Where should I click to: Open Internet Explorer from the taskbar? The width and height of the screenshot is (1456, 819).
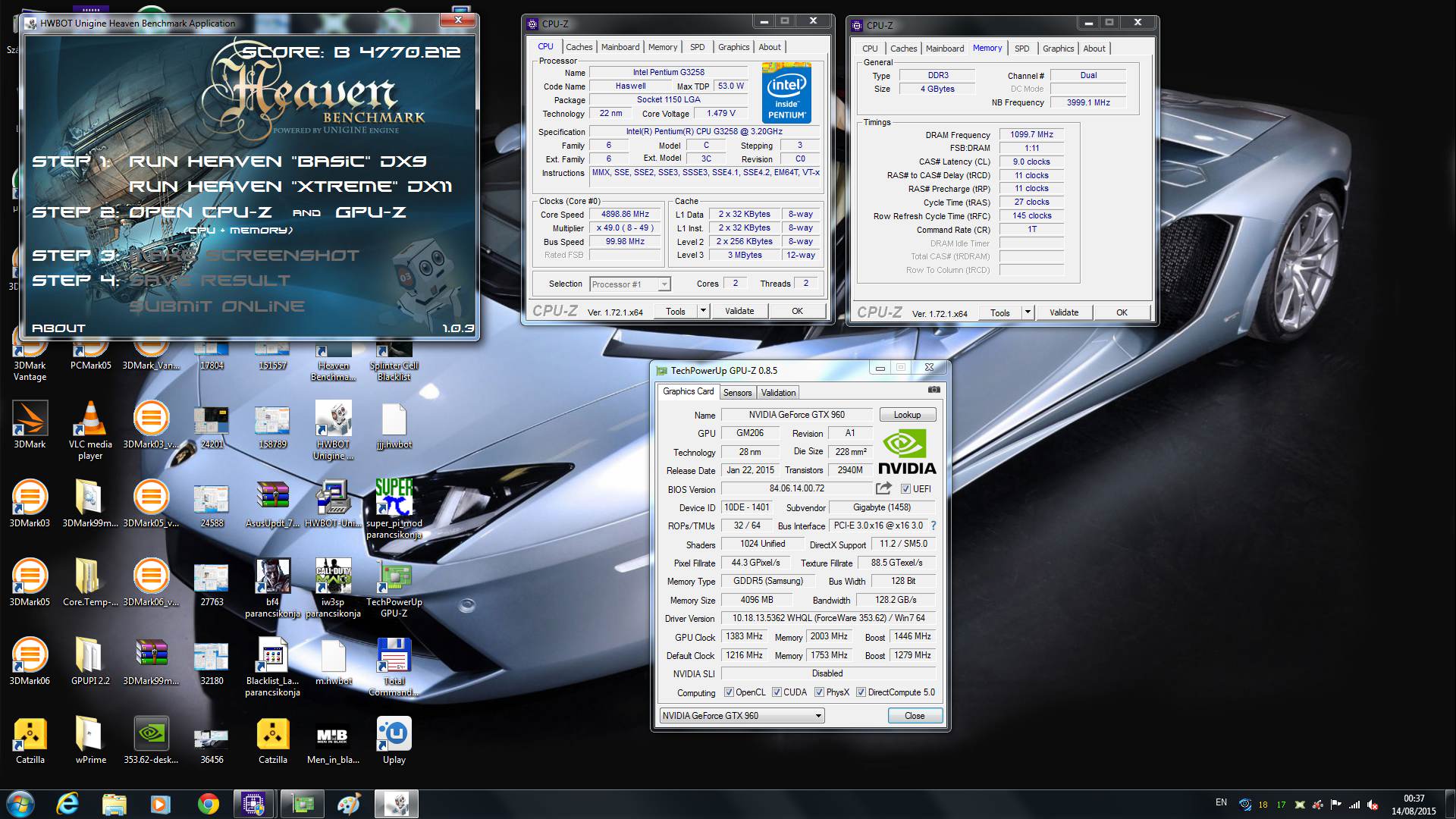click(67, 804)
